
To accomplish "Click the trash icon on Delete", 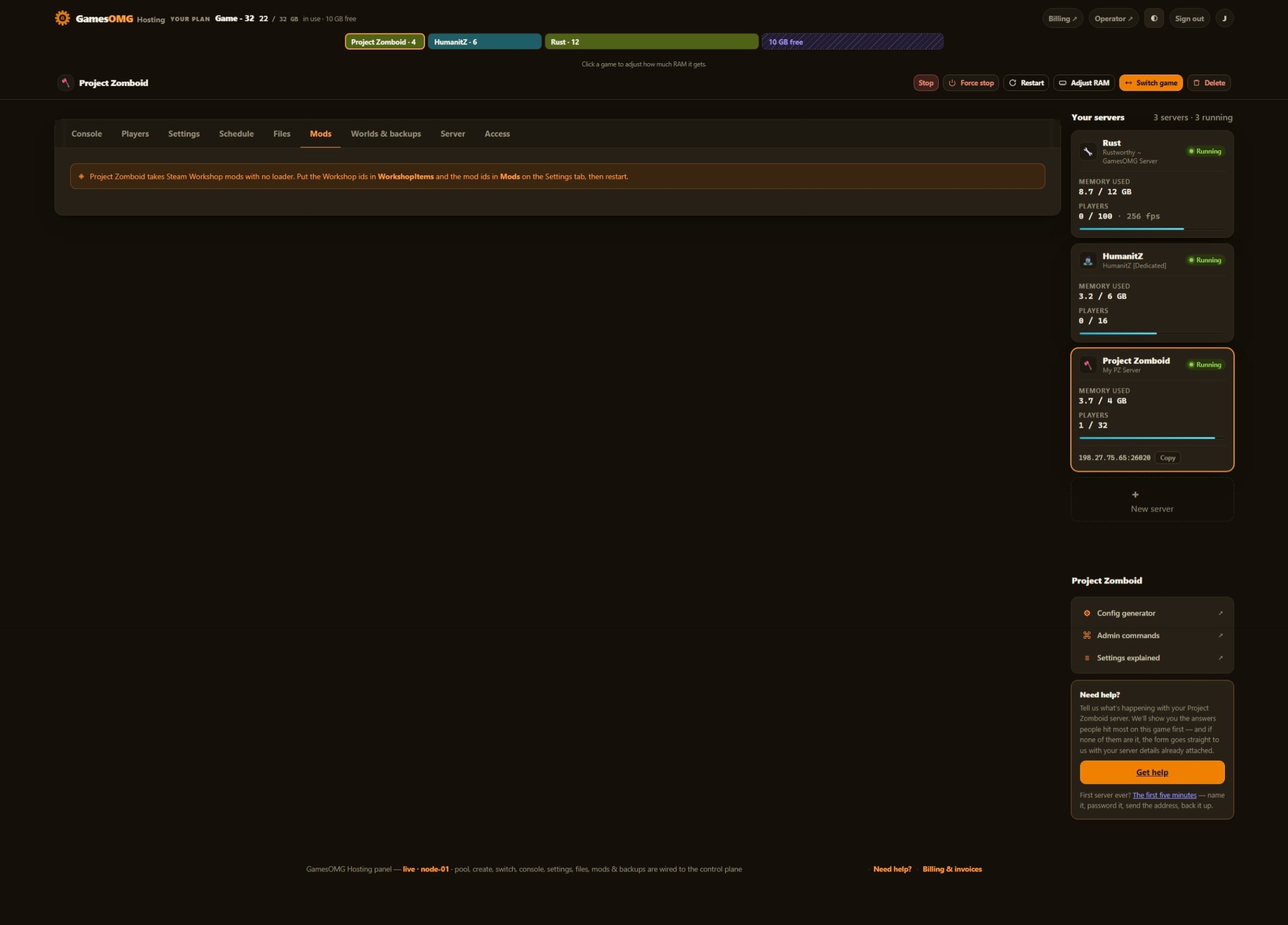I will (1196, 83).
